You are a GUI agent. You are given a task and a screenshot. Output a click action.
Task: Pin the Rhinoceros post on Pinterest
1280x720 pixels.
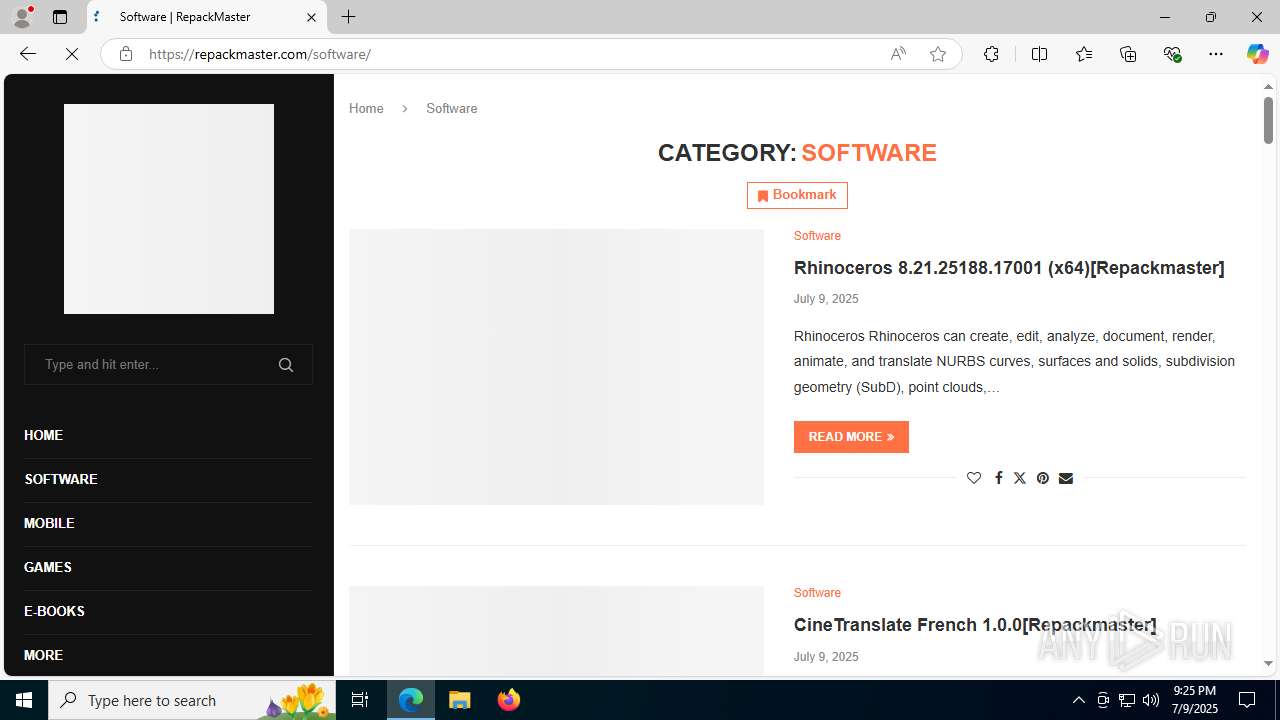coord(1043,478)
